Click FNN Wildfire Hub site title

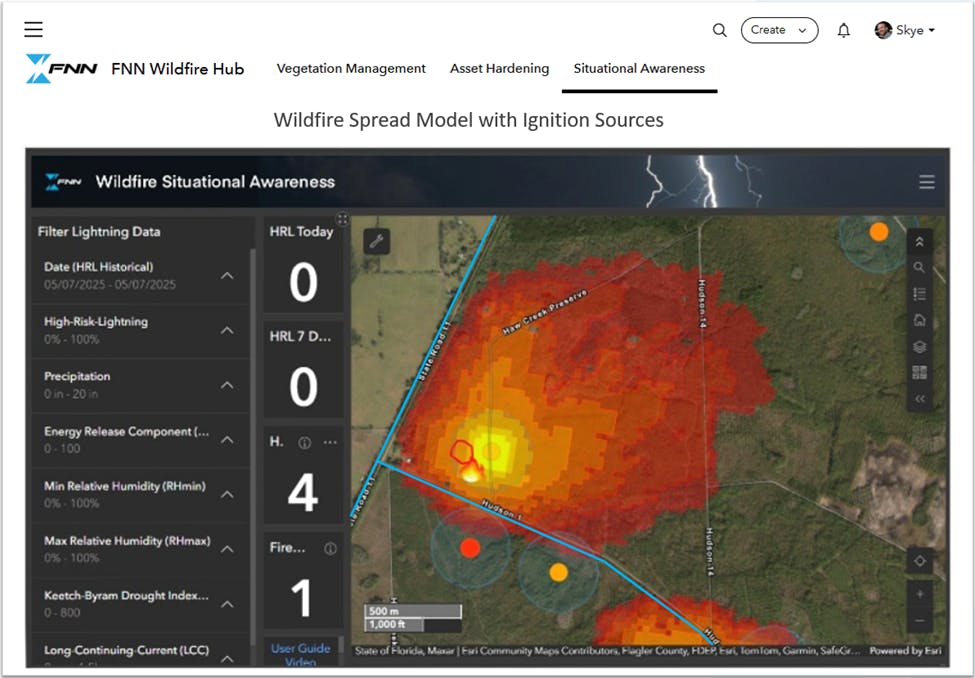click(178, 69)
